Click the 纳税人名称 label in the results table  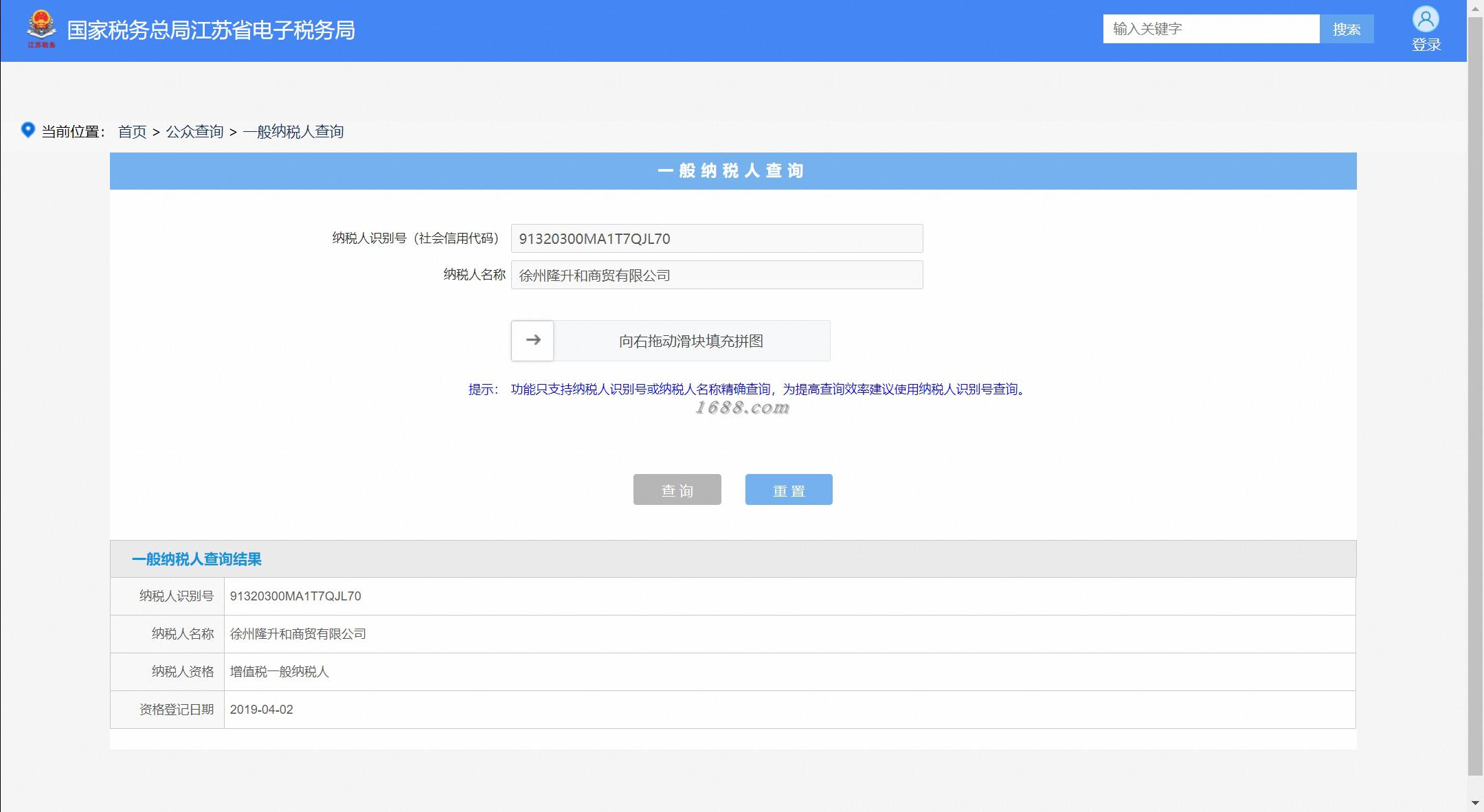(x=183, y=634)
